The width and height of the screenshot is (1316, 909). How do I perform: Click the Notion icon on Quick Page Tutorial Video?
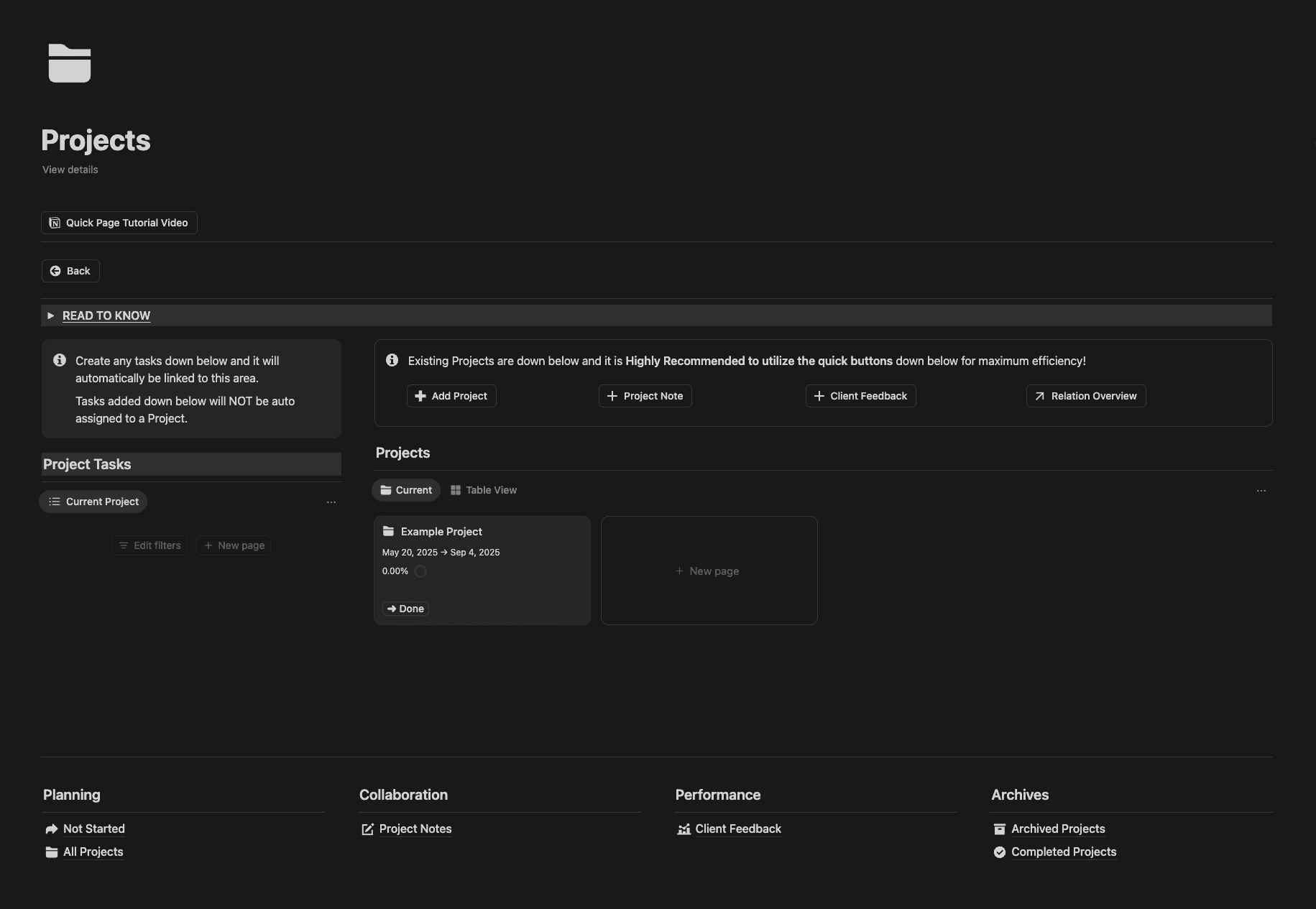[x=55, y=223]
